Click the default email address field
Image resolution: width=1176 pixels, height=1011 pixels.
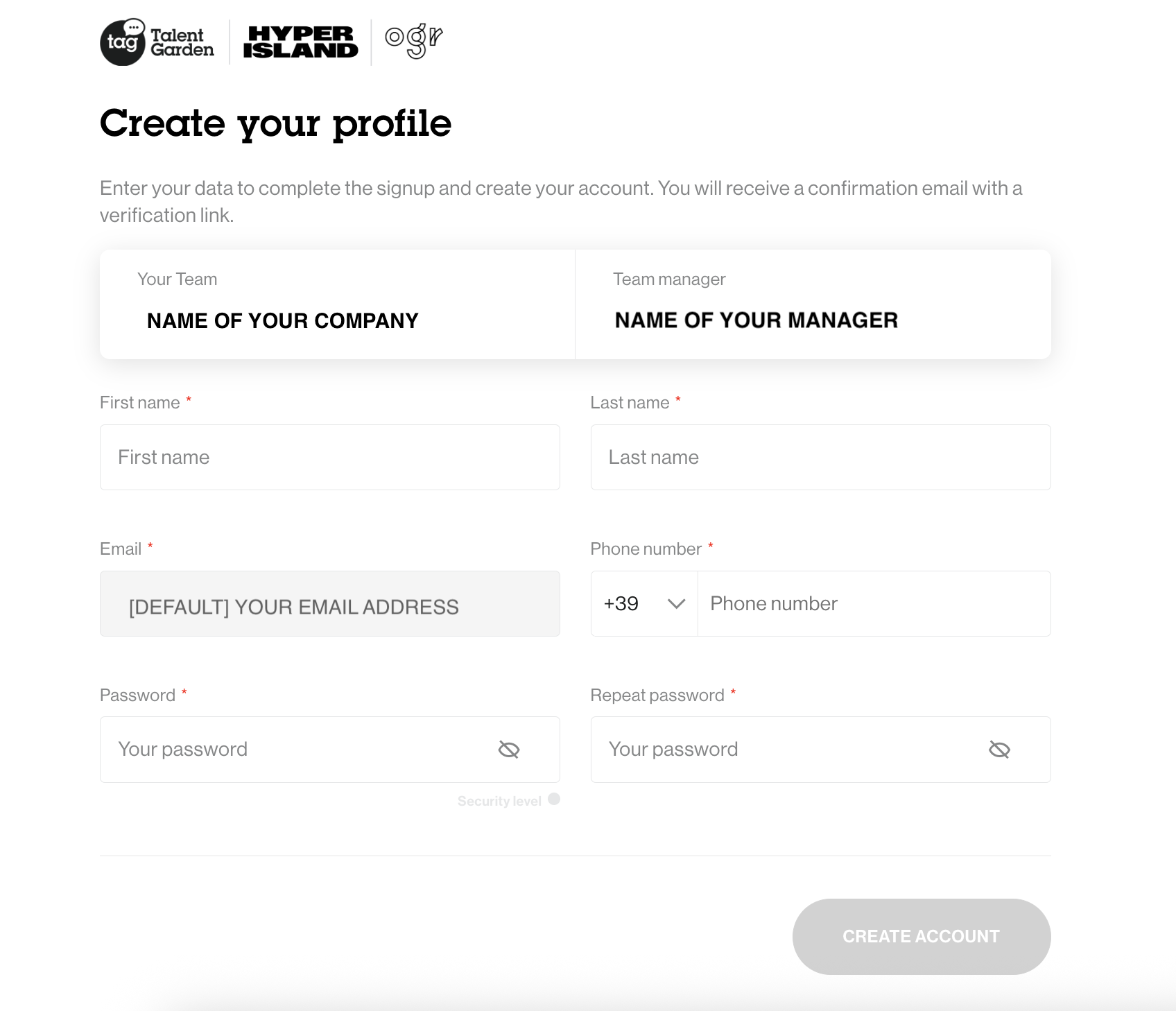click(329, 604)
